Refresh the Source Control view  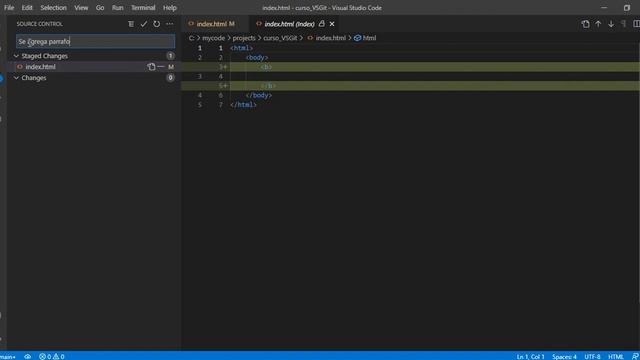tap(157, 24)
